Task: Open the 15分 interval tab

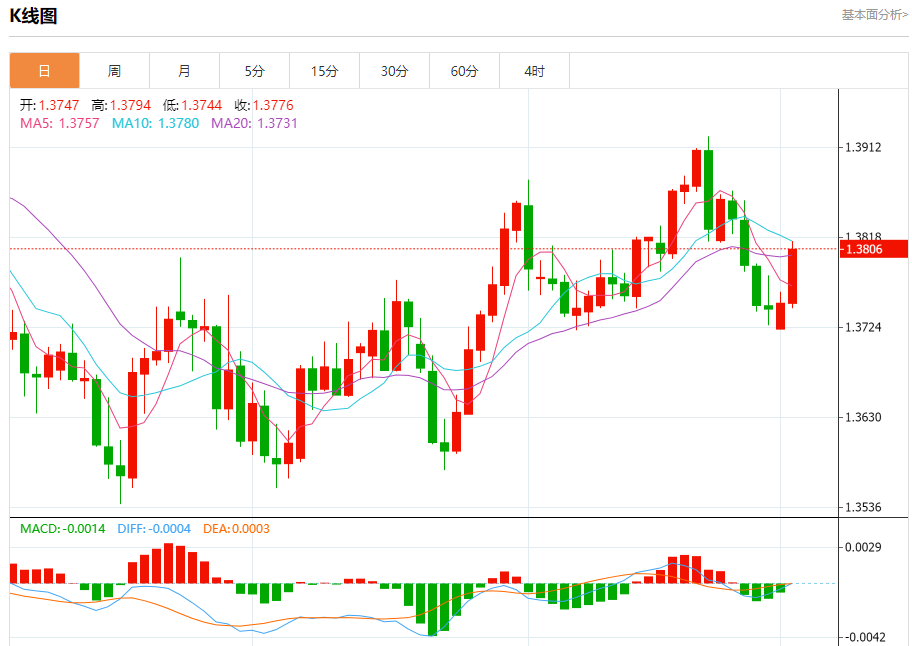Action: click(x=325, y=71)
